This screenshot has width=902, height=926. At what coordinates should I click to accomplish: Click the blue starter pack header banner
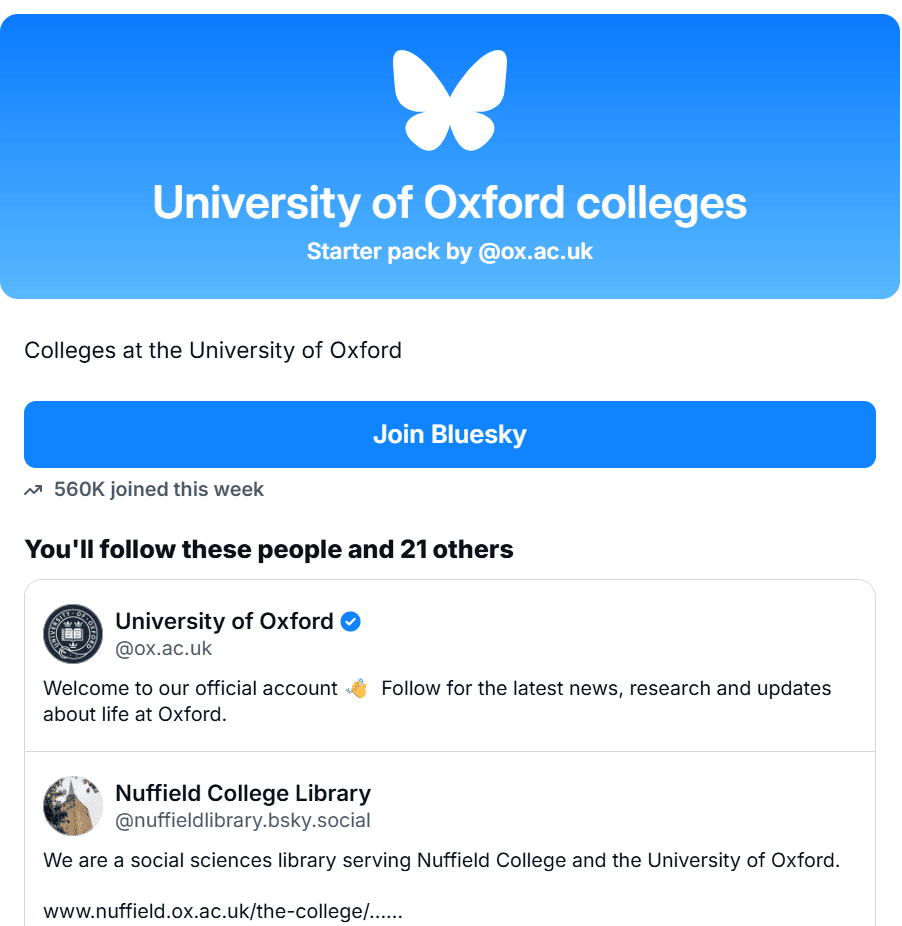pos(450,156)
